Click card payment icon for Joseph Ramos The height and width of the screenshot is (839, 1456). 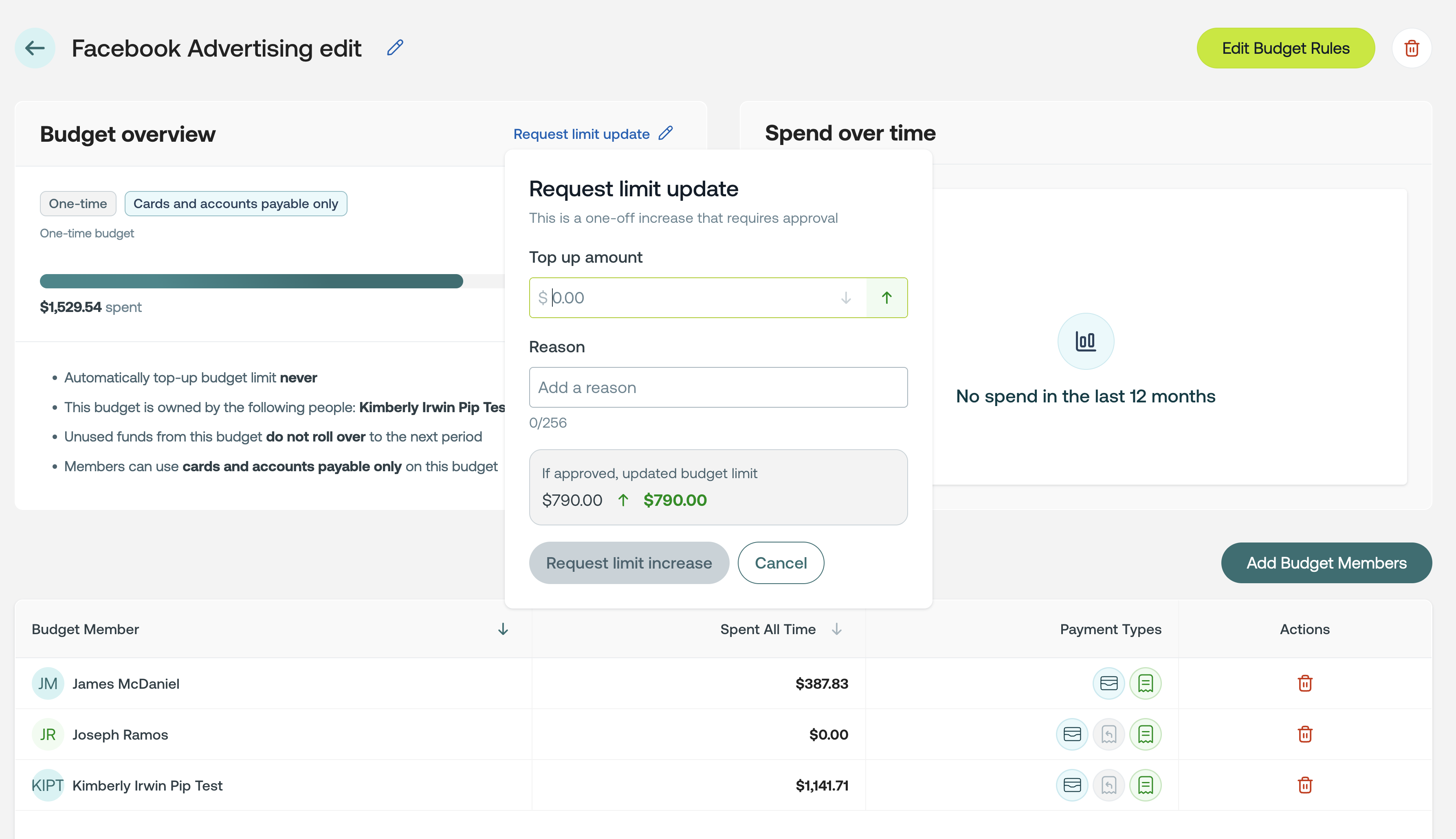1071,734
